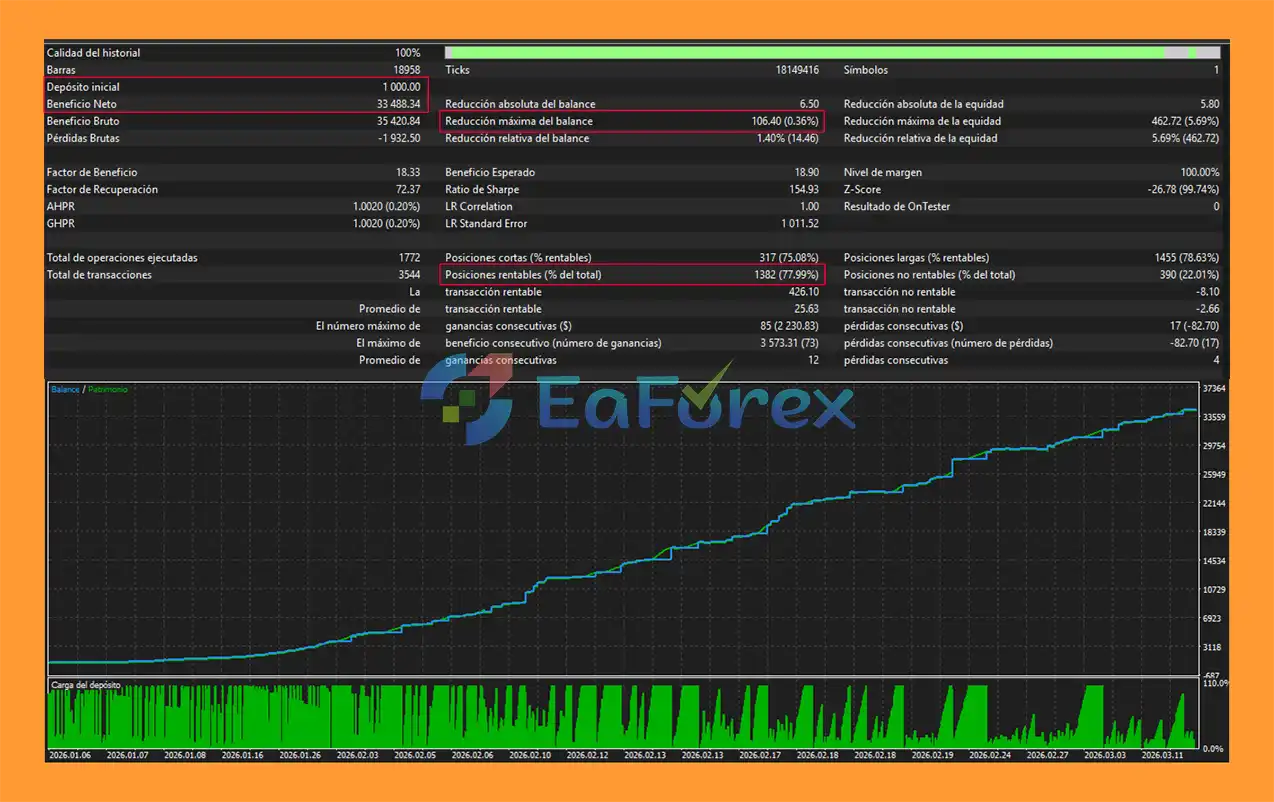Viewport: 1274px width, 802px height.
Task: Select Total de operaciones ejecutadas row
Action: tap(122, 258)
